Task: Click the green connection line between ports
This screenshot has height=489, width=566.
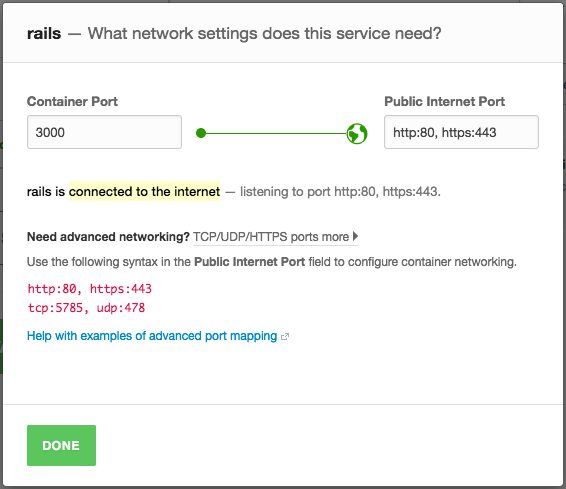Action: coord(276,134)
